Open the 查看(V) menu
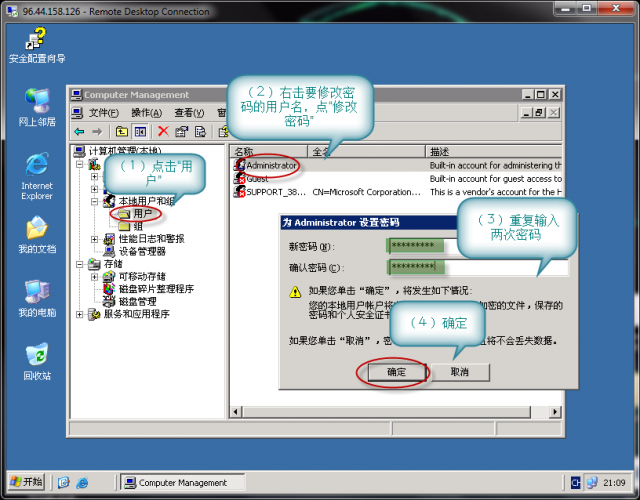 [189, 113]
